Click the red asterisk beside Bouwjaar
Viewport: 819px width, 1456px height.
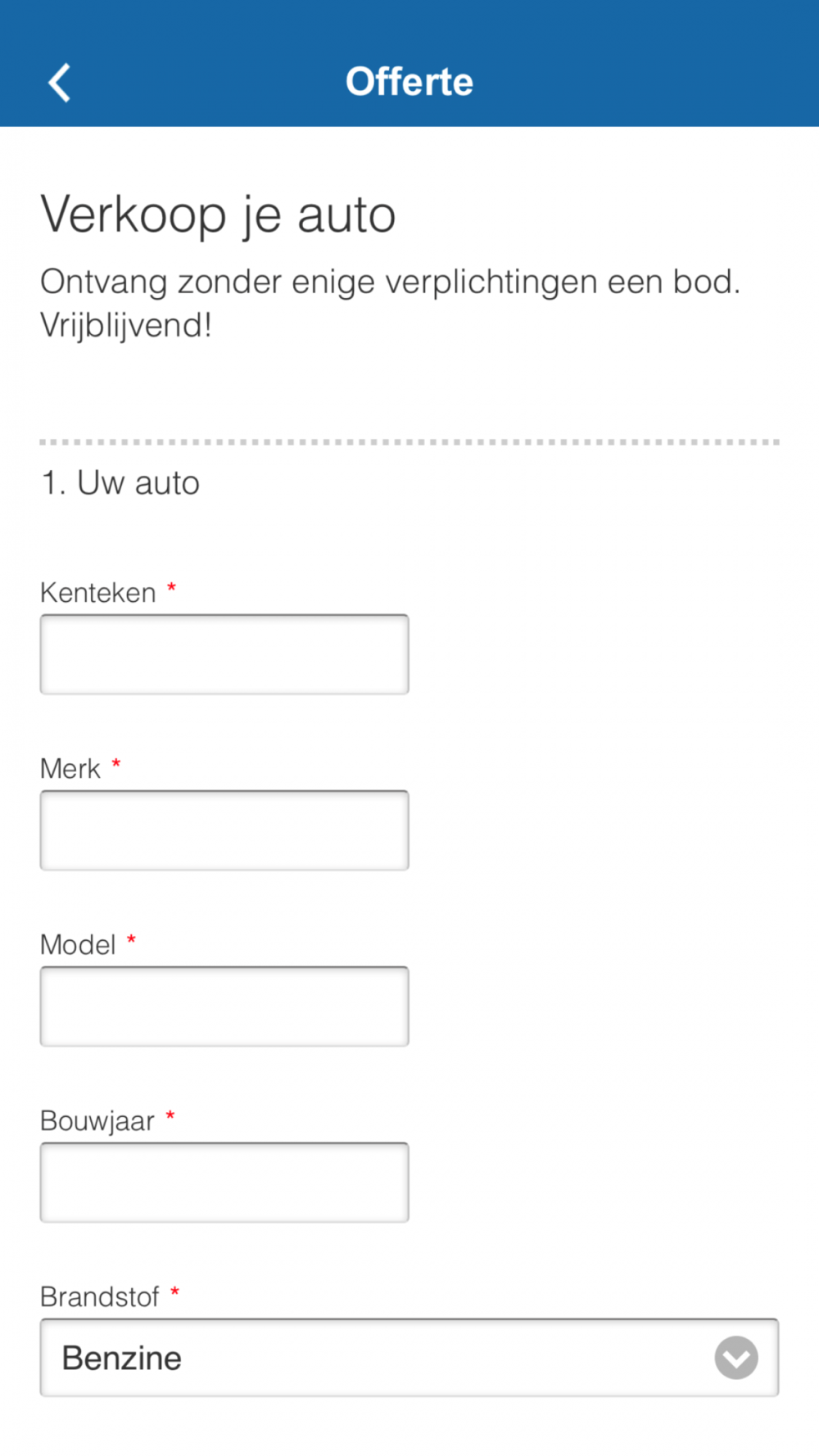click(170, 1116)
